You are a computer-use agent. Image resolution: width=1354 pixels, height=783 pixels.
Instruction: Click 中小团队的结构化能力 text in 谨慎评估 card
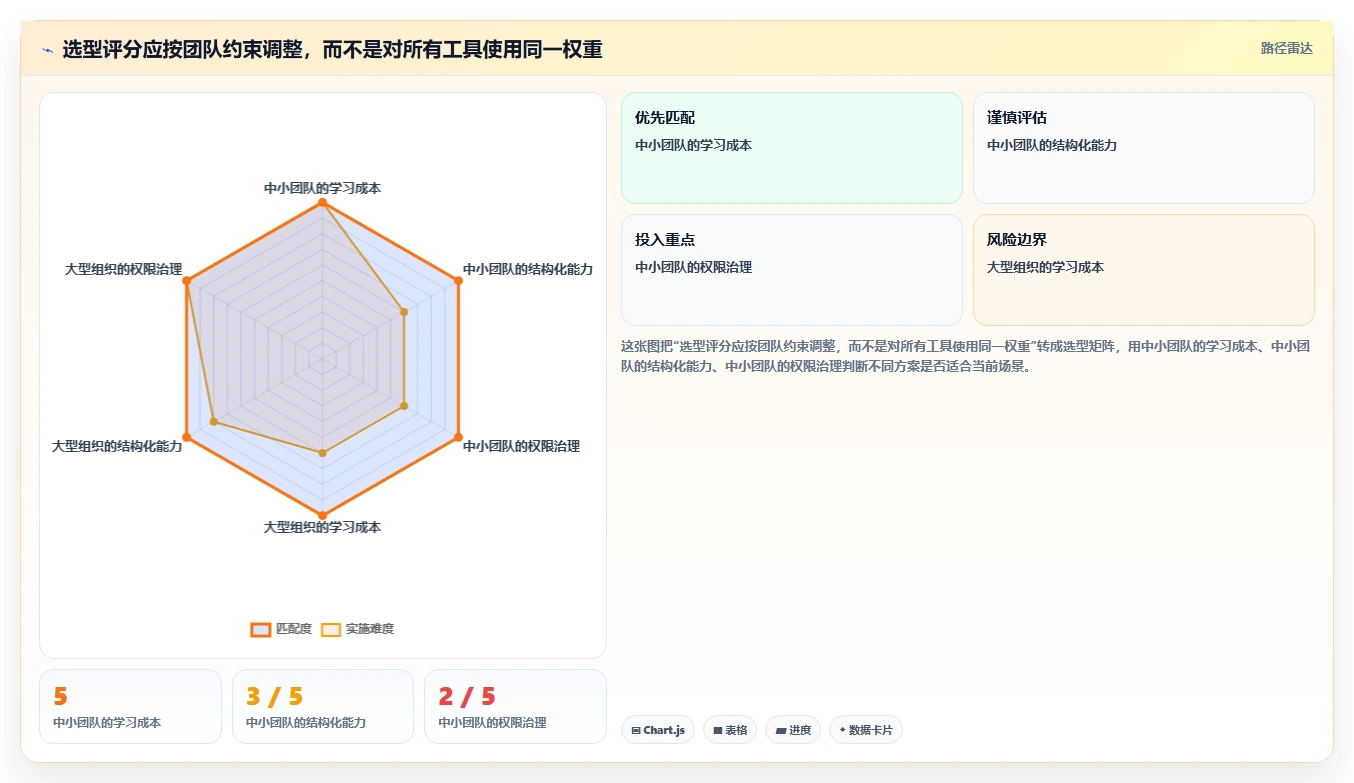(x=1052, y=145)
